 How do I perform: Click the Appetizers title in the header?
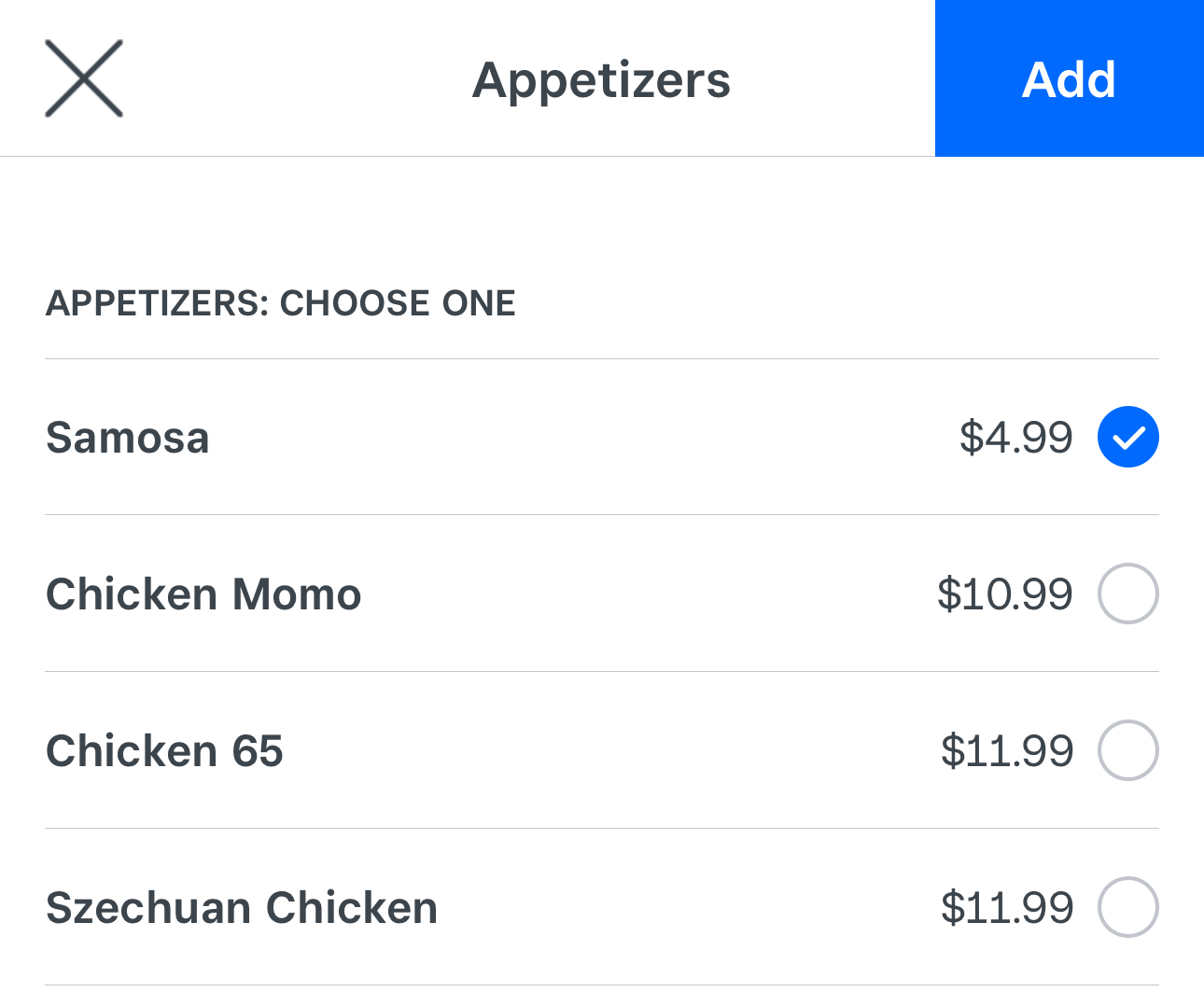pos(602,80)
